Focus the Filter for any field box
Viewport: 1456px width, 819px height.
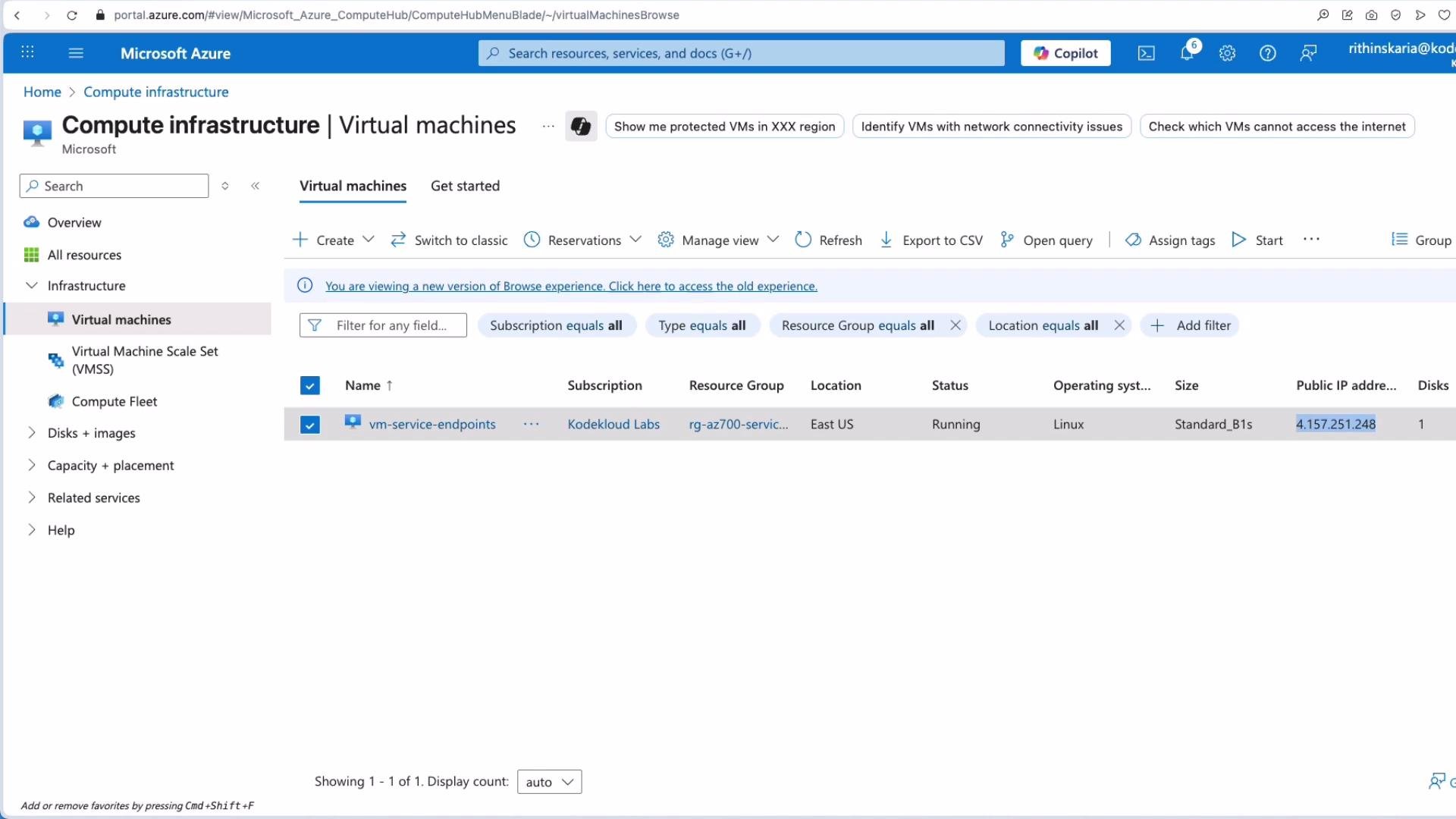(383, 325)
